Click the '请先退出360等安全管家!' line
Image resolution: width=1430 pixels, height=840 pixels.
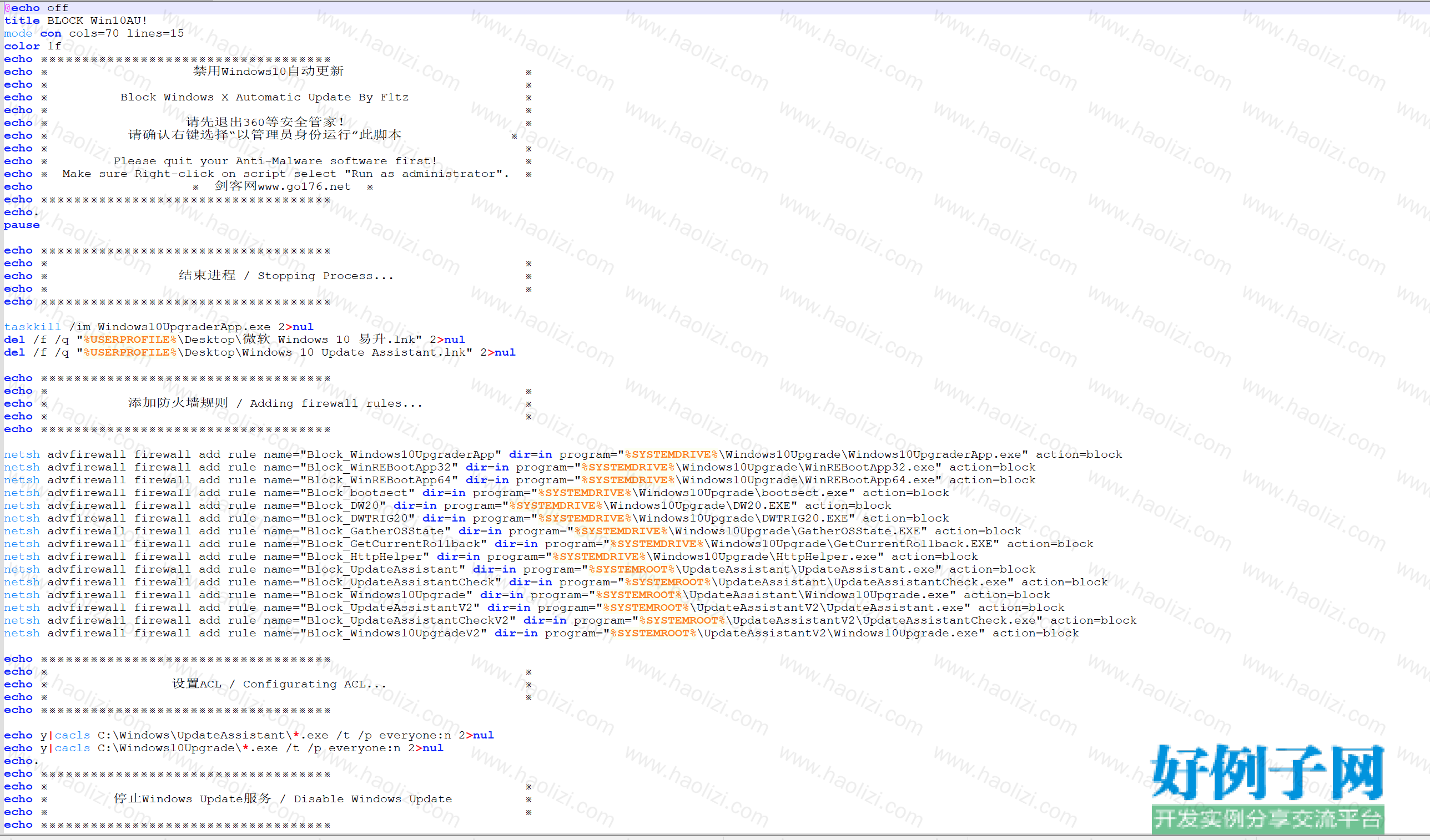coord(265,123)
